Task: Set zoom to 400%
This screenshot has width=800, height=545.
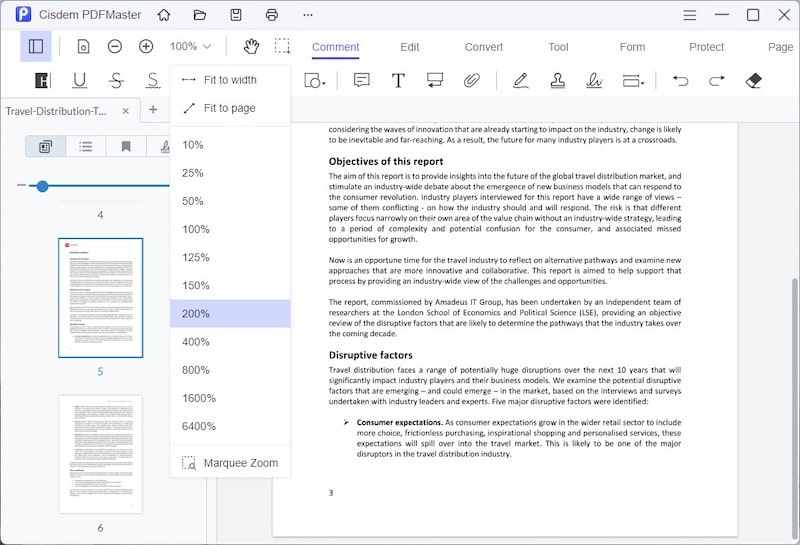Action: (x=230, y=342)
